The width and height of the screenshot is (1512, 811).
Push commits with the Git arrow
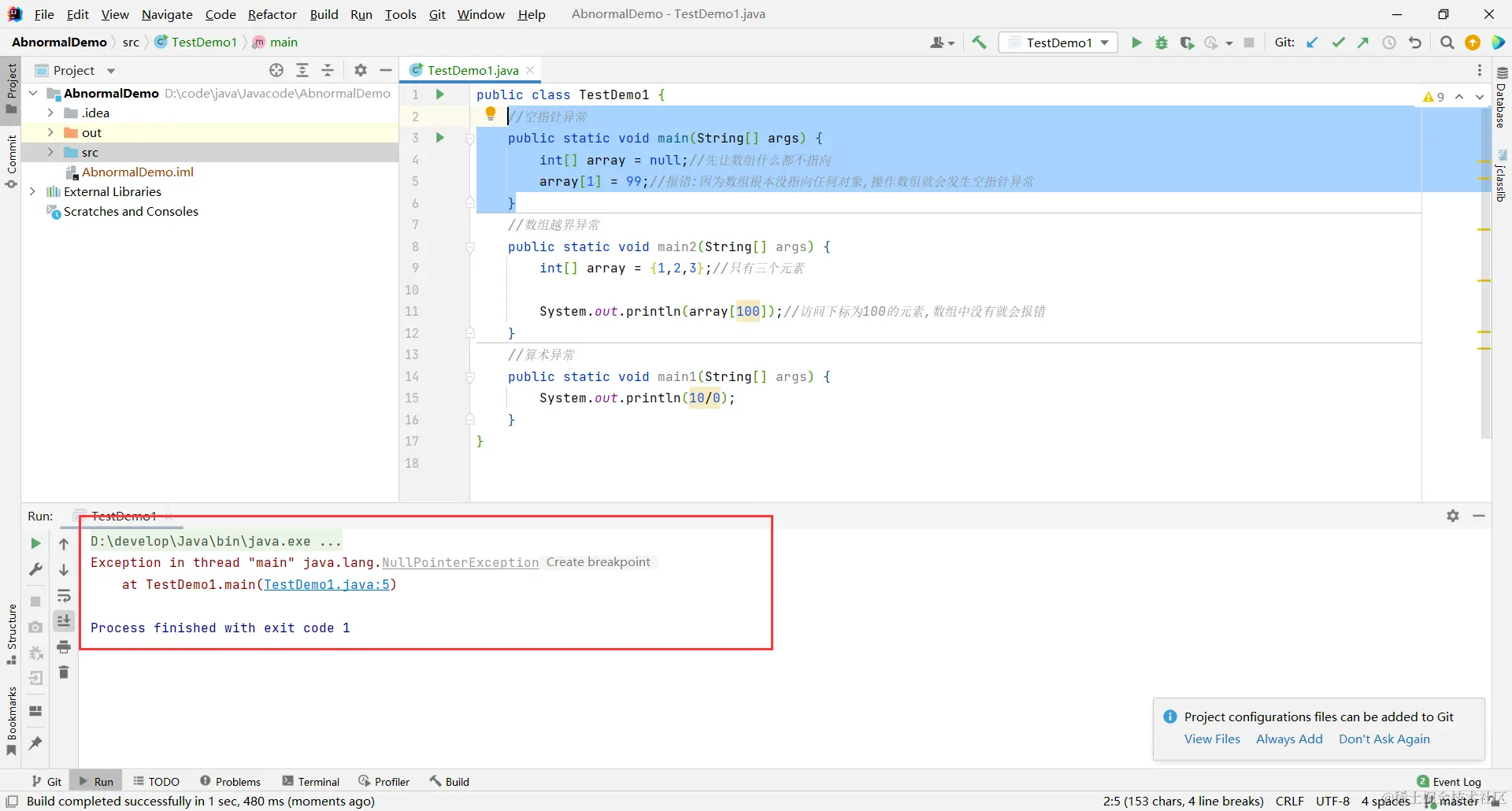point(1363,43)
